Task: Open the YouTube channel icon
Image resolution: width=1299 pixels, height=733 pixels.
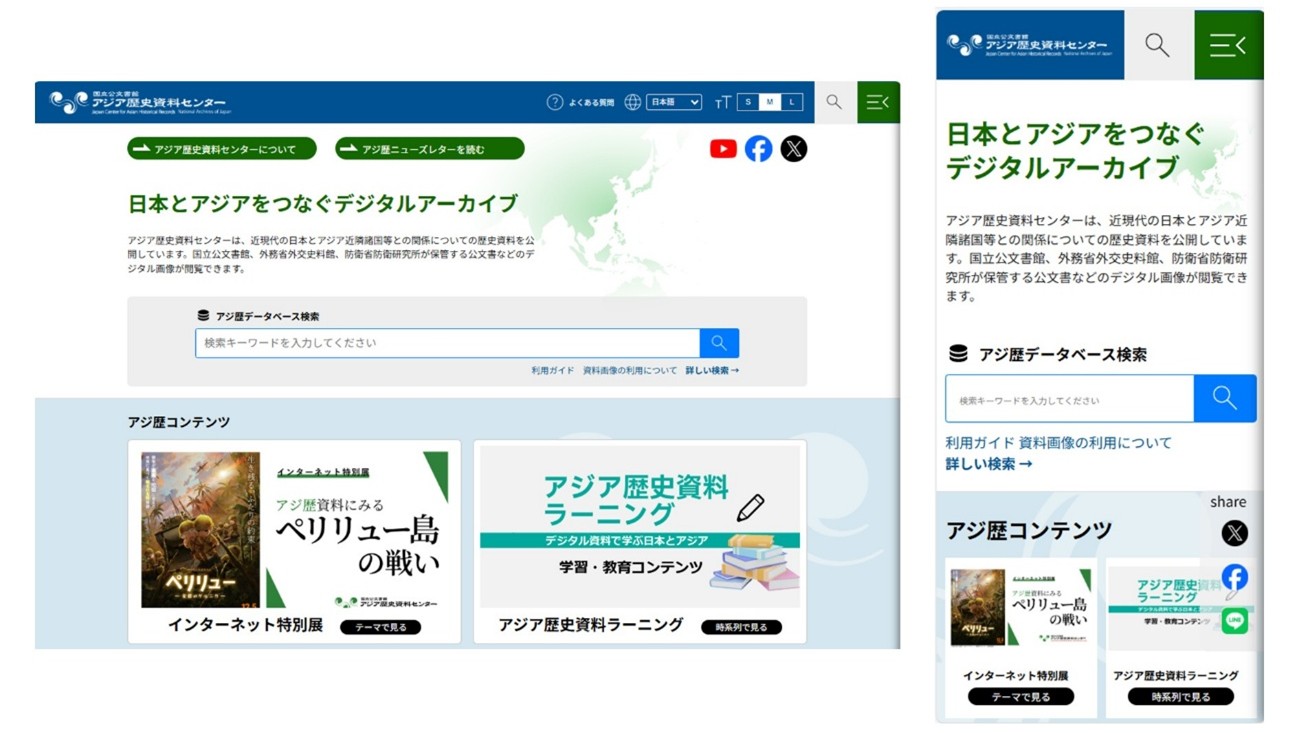Action: [723, 149]
